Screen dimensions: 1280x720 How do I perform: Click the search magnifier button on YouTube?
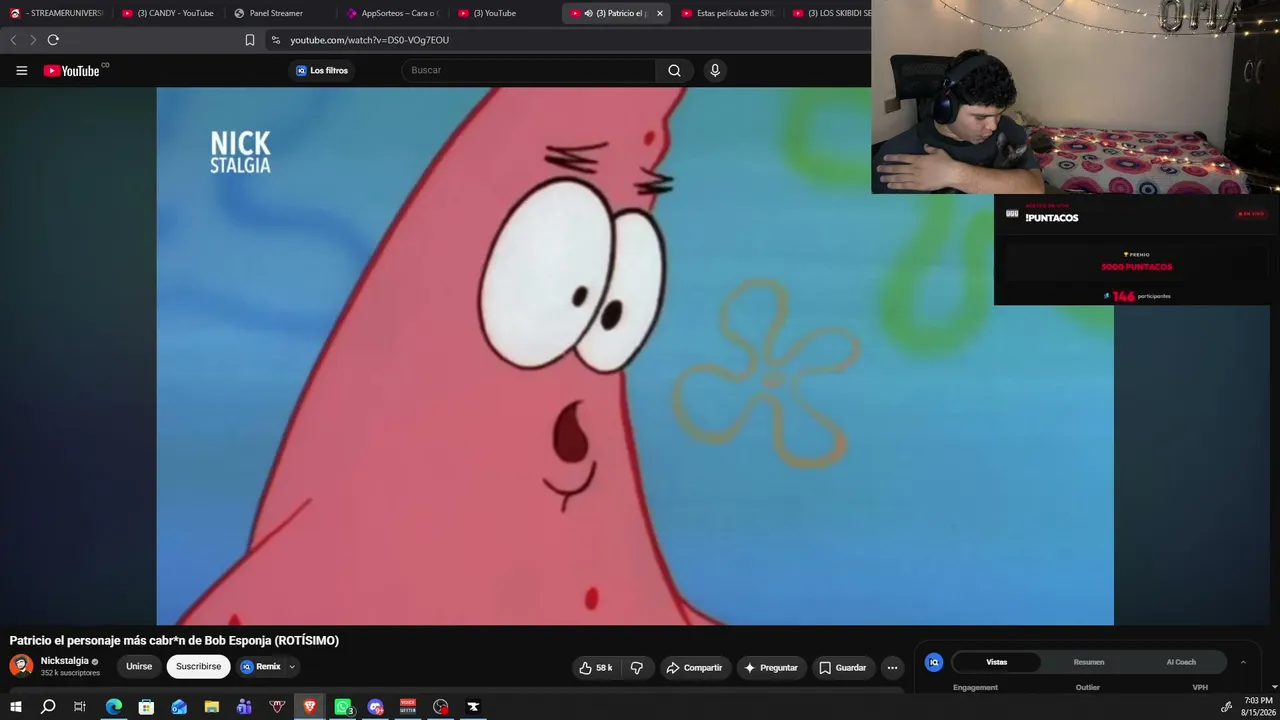(674, 70)
